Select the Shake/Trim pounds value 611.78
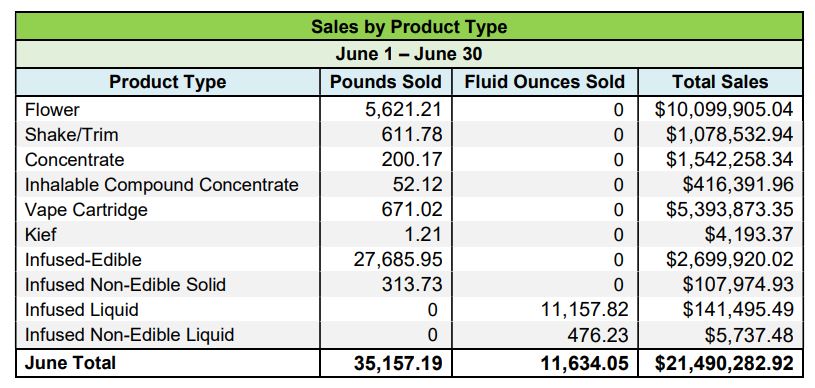Image resolution: width=815 pixels, height=388 pixels. [411, 135]
